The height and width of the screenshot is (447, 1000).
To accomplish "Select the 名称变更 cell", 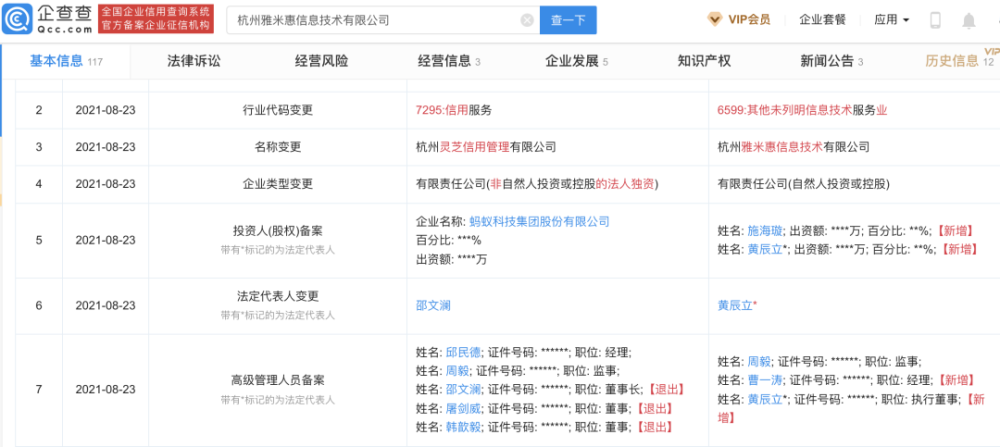I will click(277, 147).
